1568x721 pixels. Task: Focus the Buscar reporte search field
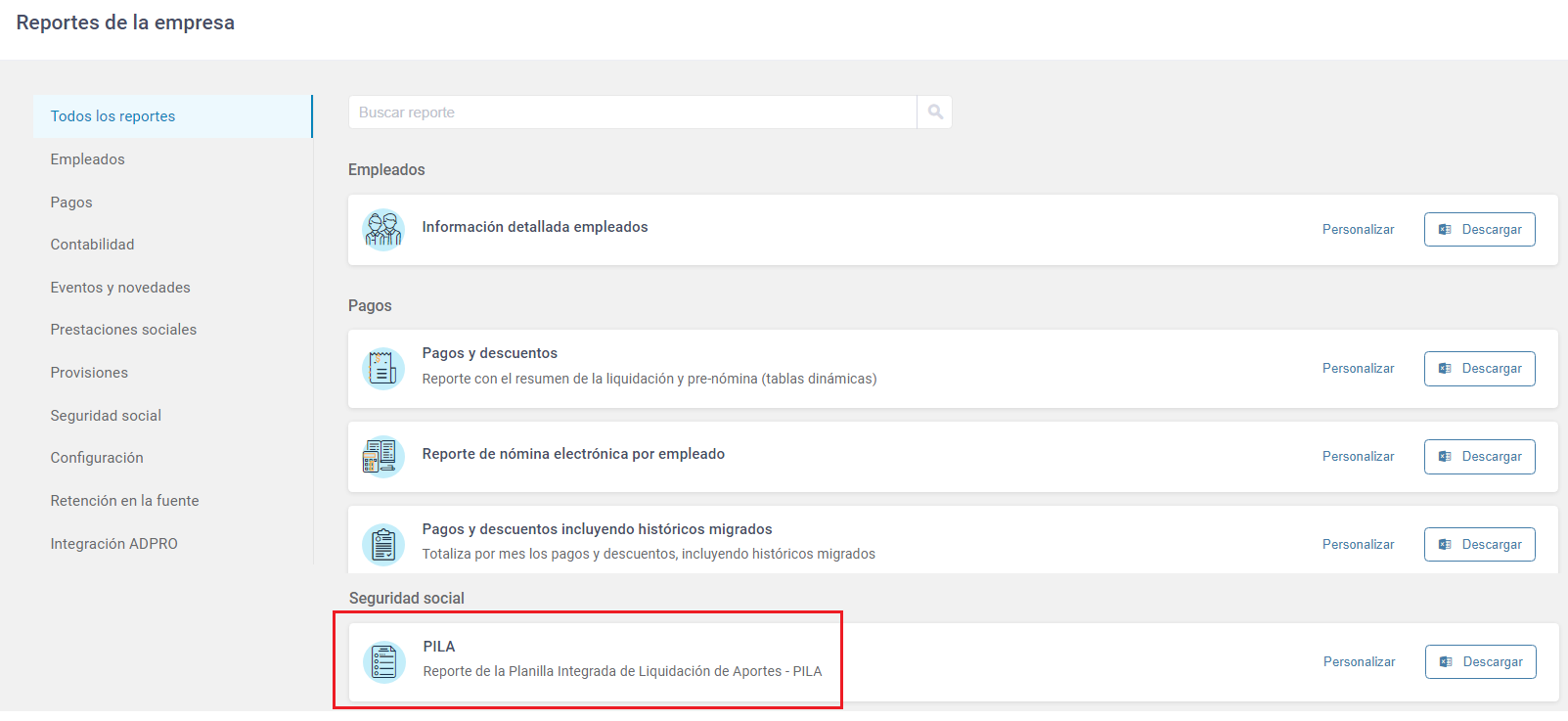pyautogui.click(x=633, y=113)
